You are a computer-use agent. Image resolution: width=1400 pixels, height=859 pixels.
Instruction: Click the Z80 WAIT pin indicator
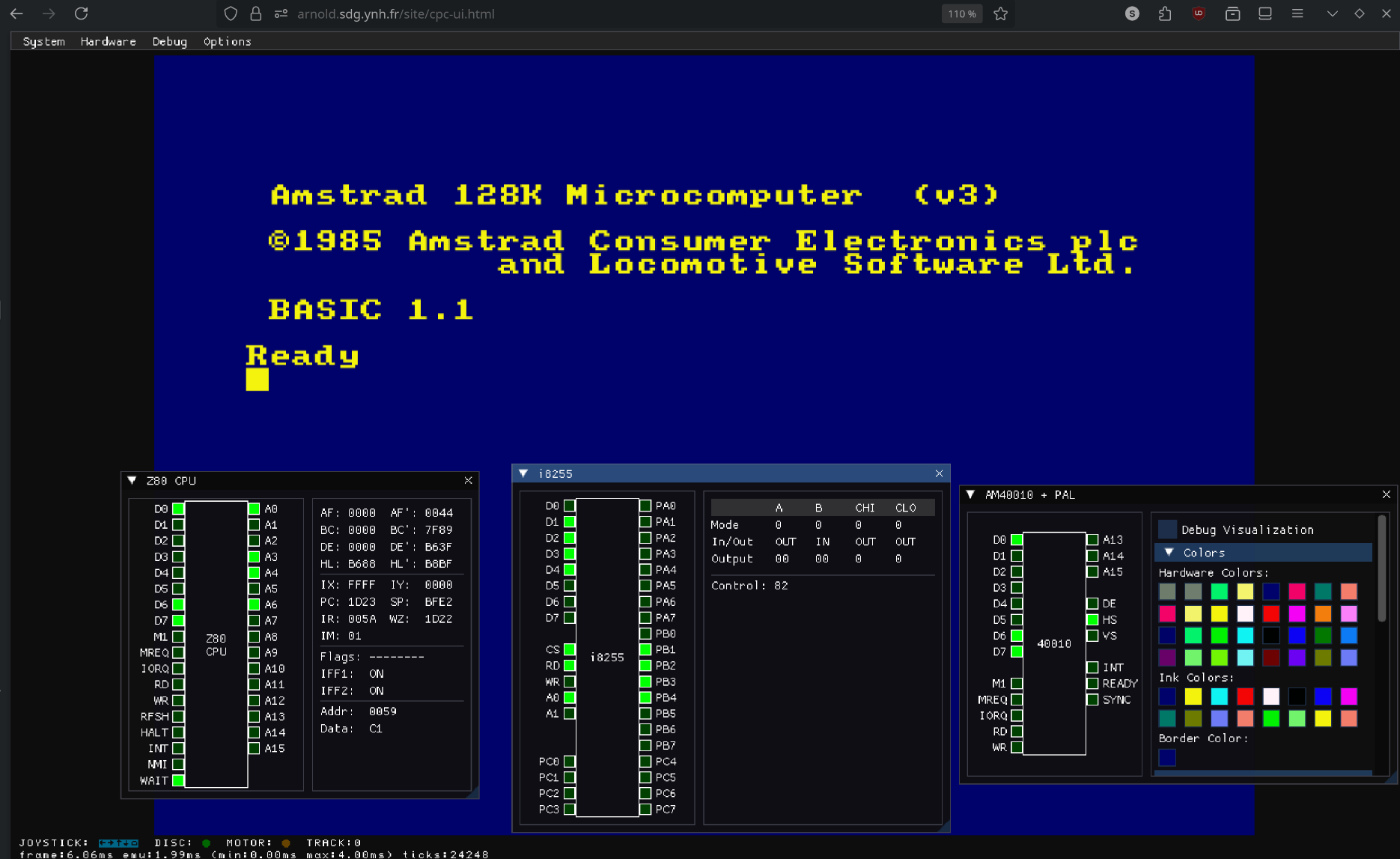pyautogui.click(x=178, y=780)
